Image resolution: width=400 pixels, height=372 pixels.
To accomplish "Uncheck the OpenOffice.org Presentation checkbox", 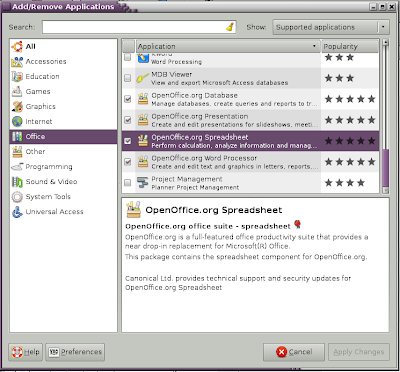I will pos(128,120).
